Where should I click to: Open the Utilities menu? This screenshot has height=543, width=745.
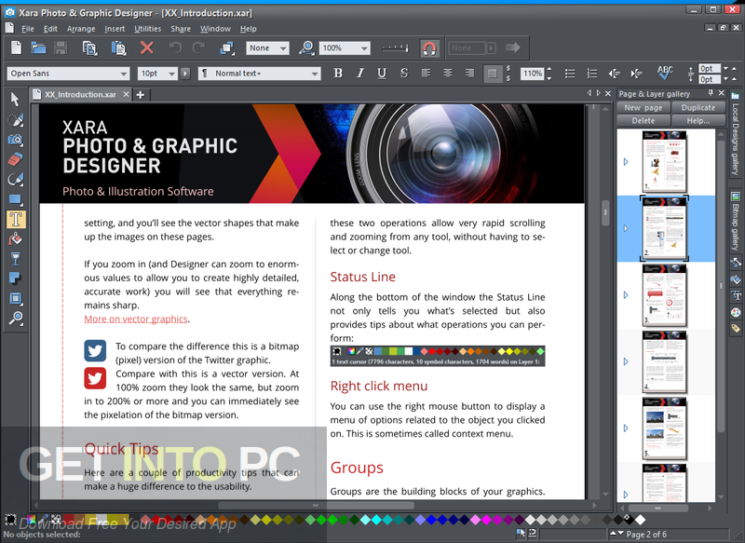[147, 29]
